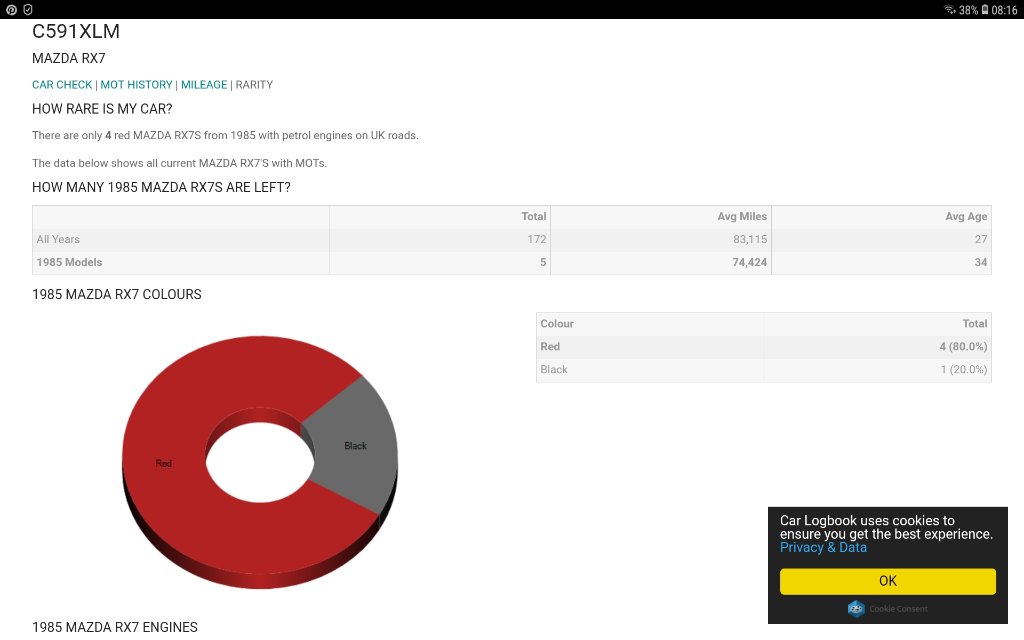Click the Total column header in the years table
The image size is (1024, 640).
click(x=534, y=216)
